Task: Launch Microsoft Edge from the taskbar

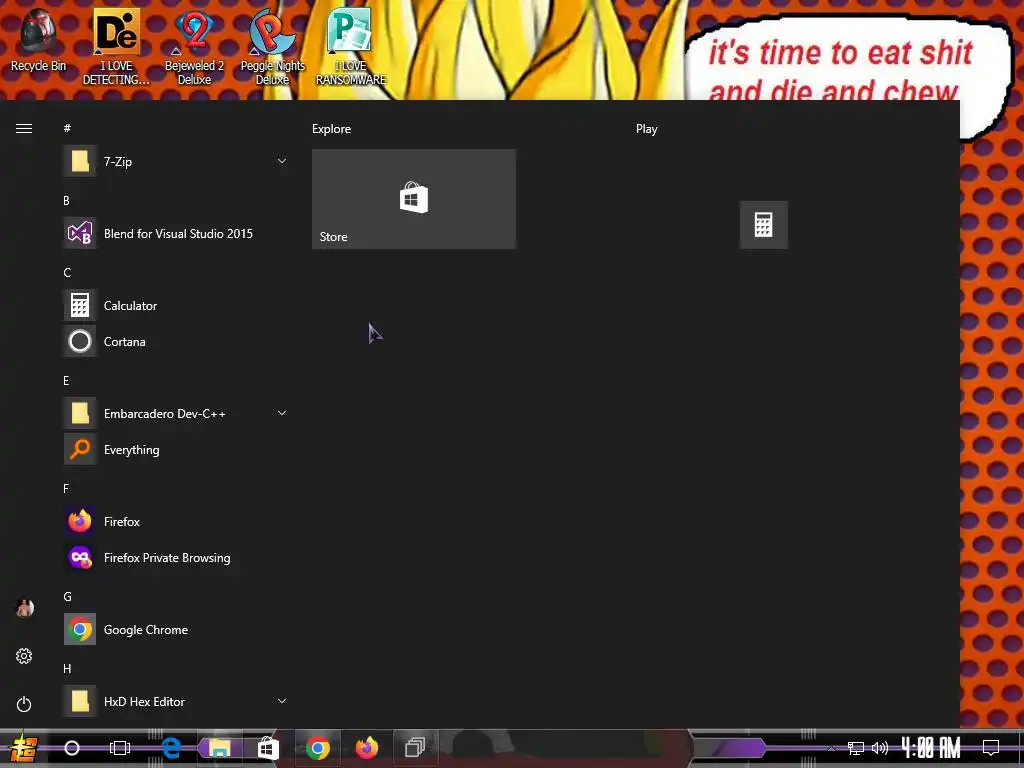Action: (171, 748)
